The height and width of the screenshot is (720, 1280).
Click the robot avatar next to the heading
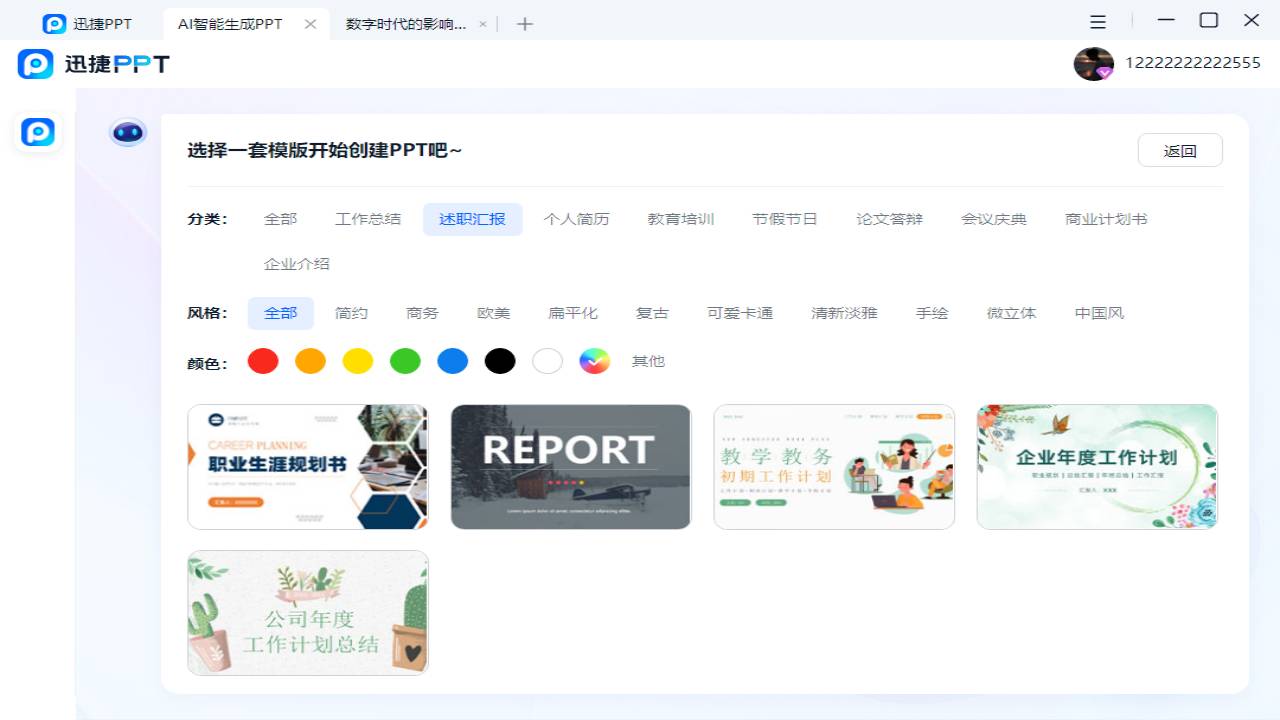pyautogui.click(x=127, y=131)
